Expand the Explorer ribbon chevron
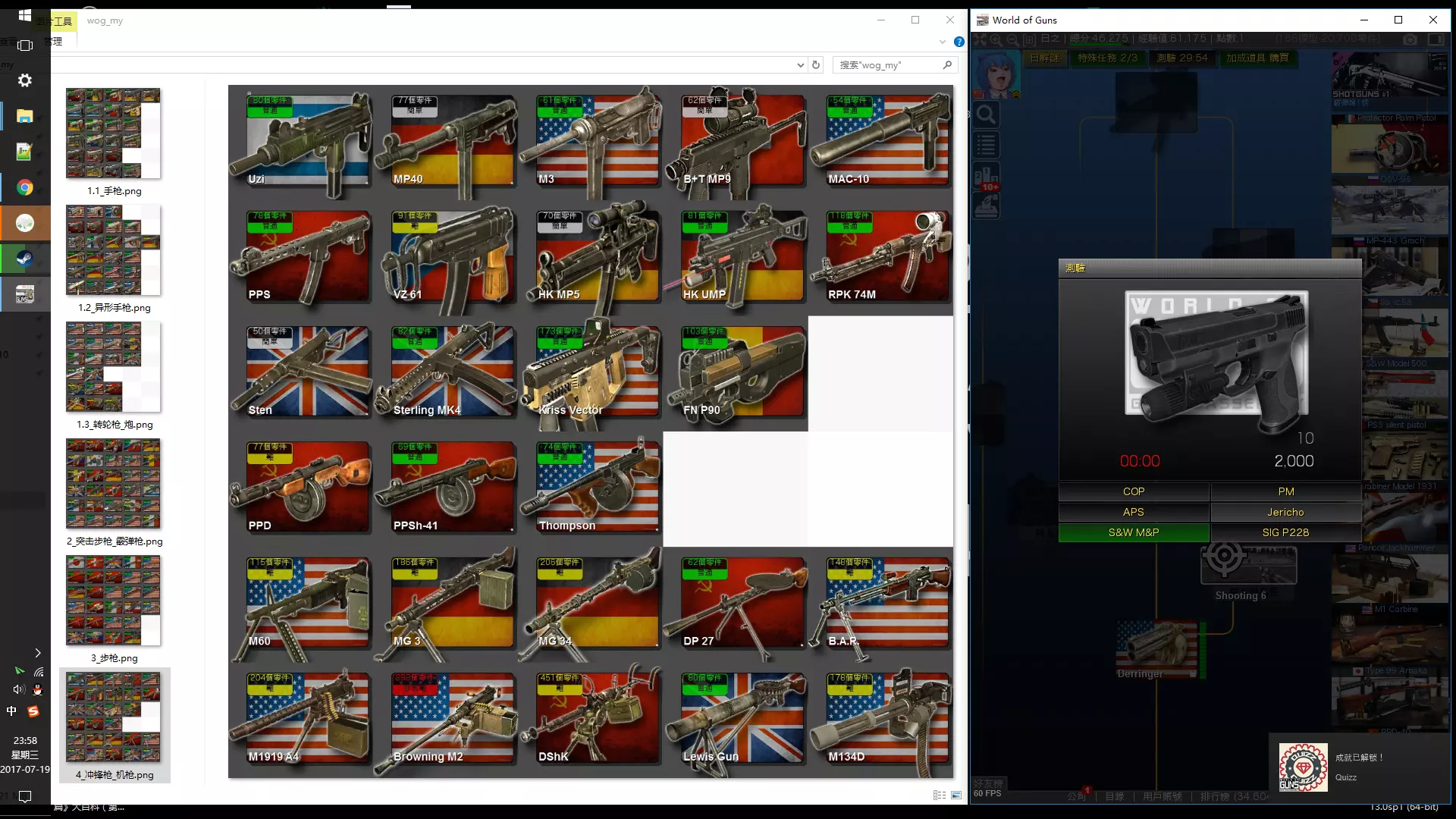The height and width of the screenshot is (819, 1456). coord(943,42)
